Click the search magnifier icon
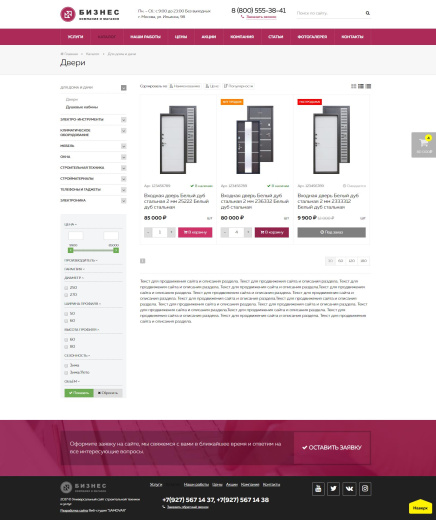This screenshot has height=520, width=436. click(x=367, y=13)
